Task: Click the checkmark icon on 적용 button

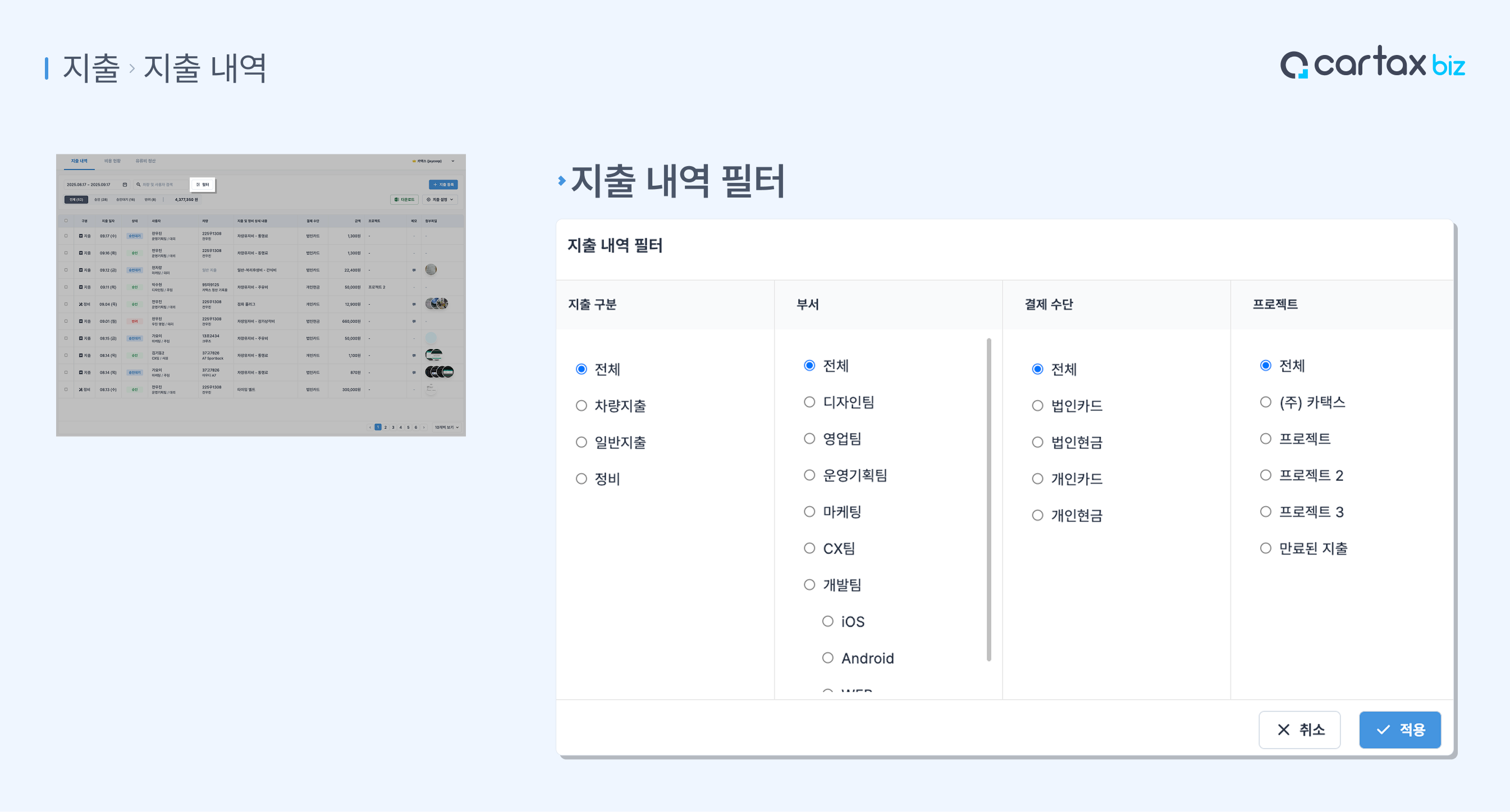Action: [x=1383, y=730]
